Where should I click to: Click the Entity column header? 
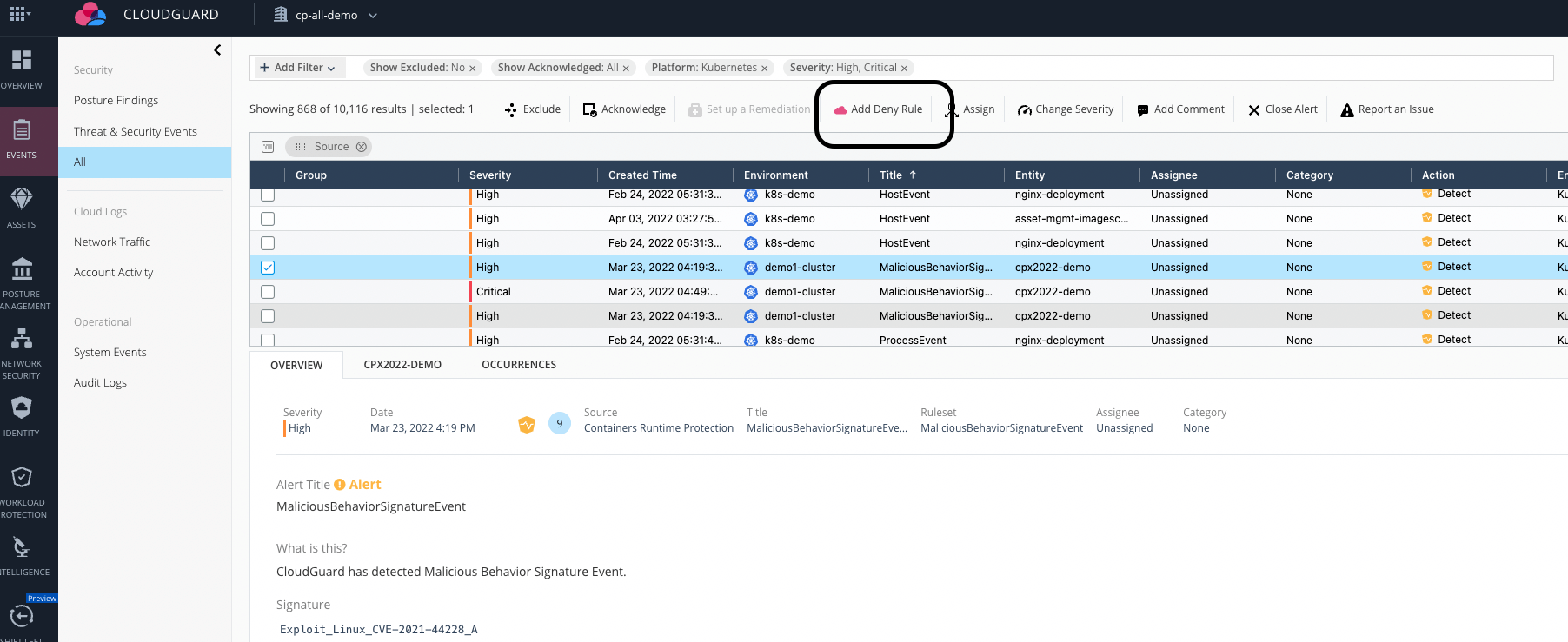point(1030,175)
